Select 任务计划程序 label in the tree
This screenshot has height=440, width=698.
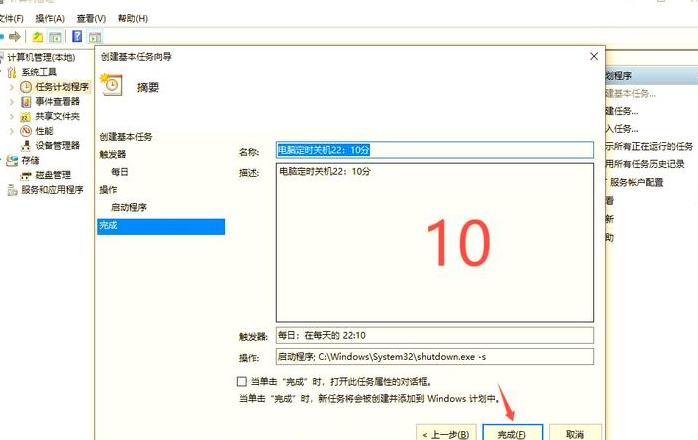coord(62,86)
